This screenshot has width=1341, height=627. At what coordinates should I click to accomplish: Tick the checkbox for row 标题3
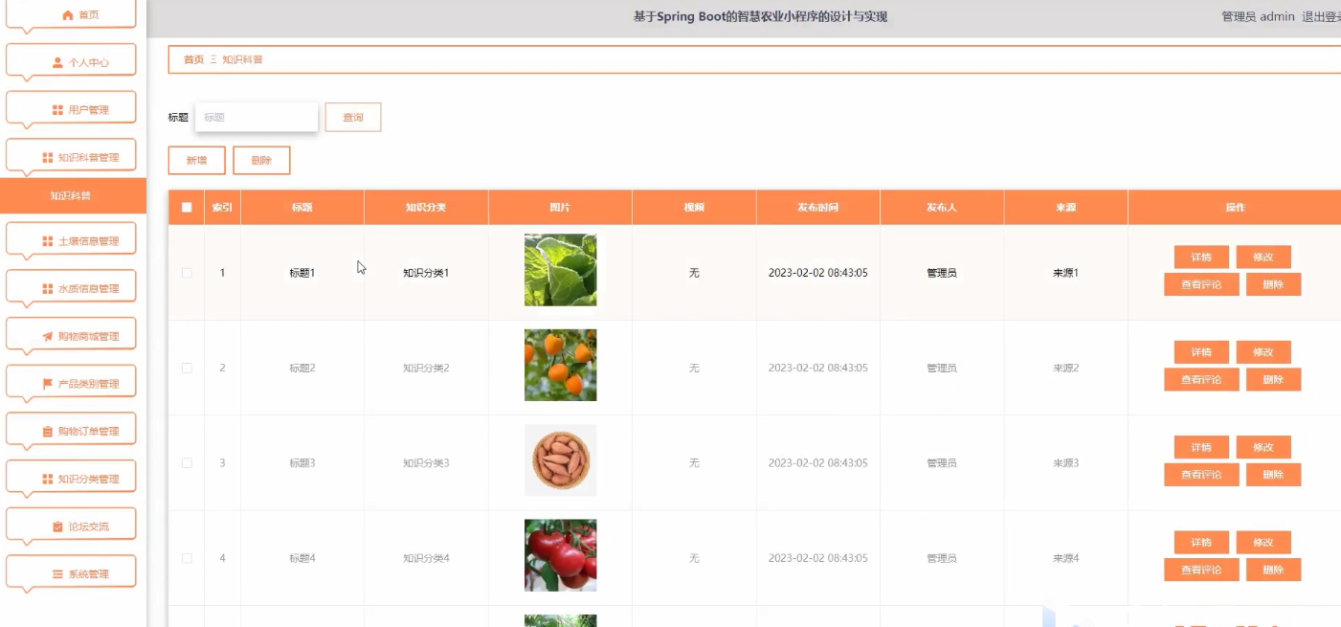tap(186, 463)
